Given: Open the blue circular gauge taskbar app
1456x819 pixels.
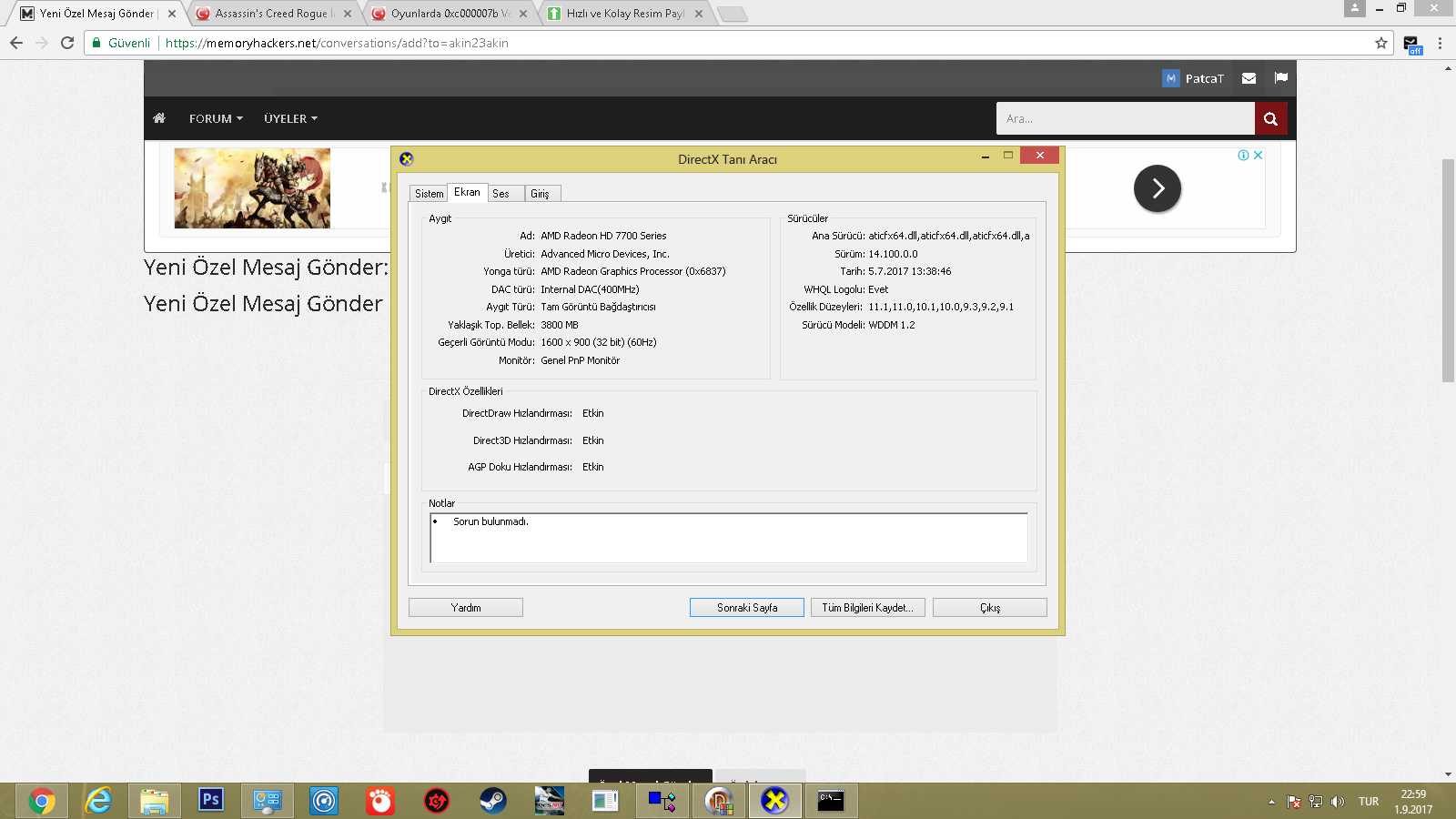Looking at the screenshot, I should (324, 801).
